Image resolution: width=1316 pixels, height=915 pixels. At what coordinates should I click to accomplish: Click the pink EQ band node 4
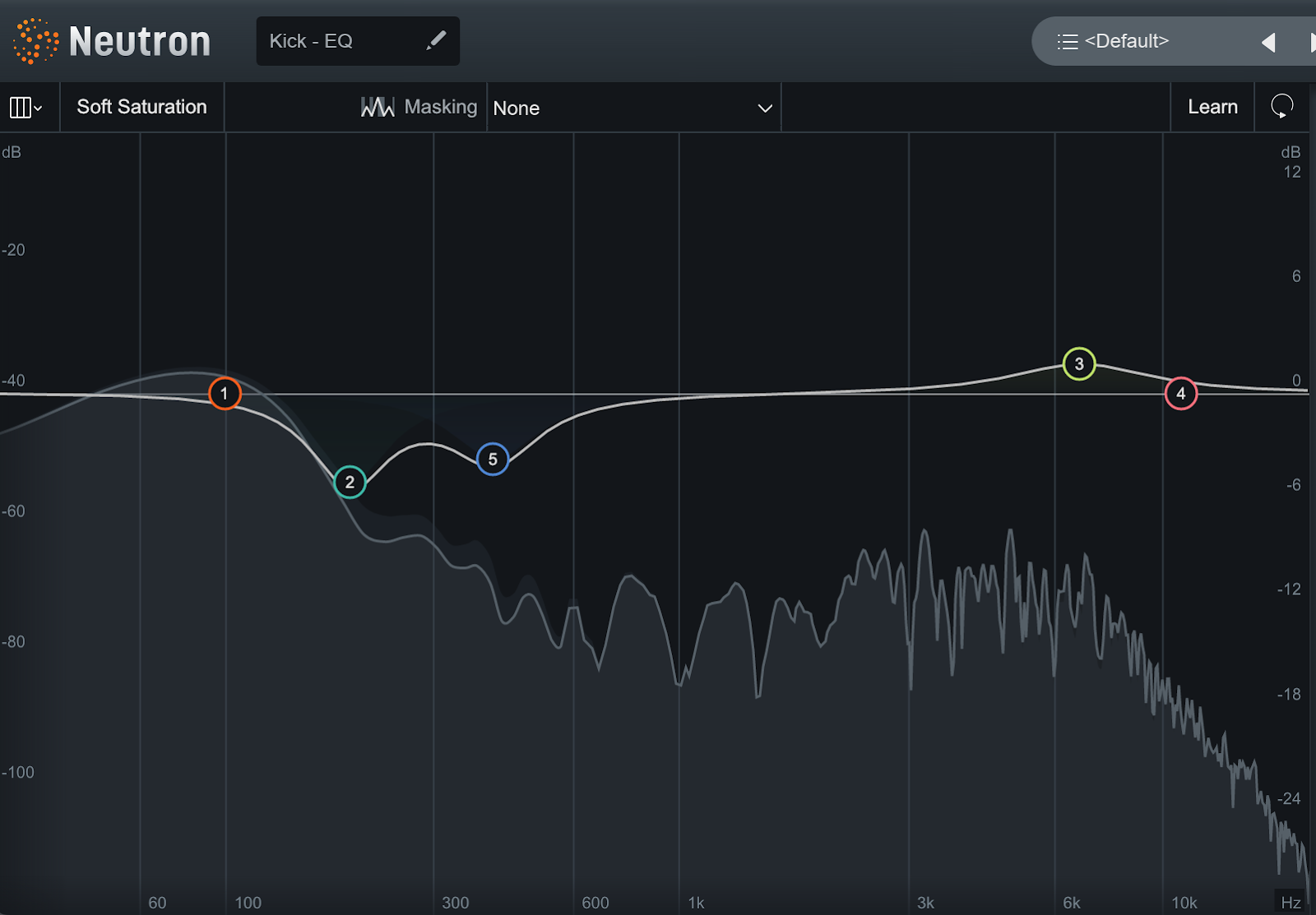click(1180, 394)
